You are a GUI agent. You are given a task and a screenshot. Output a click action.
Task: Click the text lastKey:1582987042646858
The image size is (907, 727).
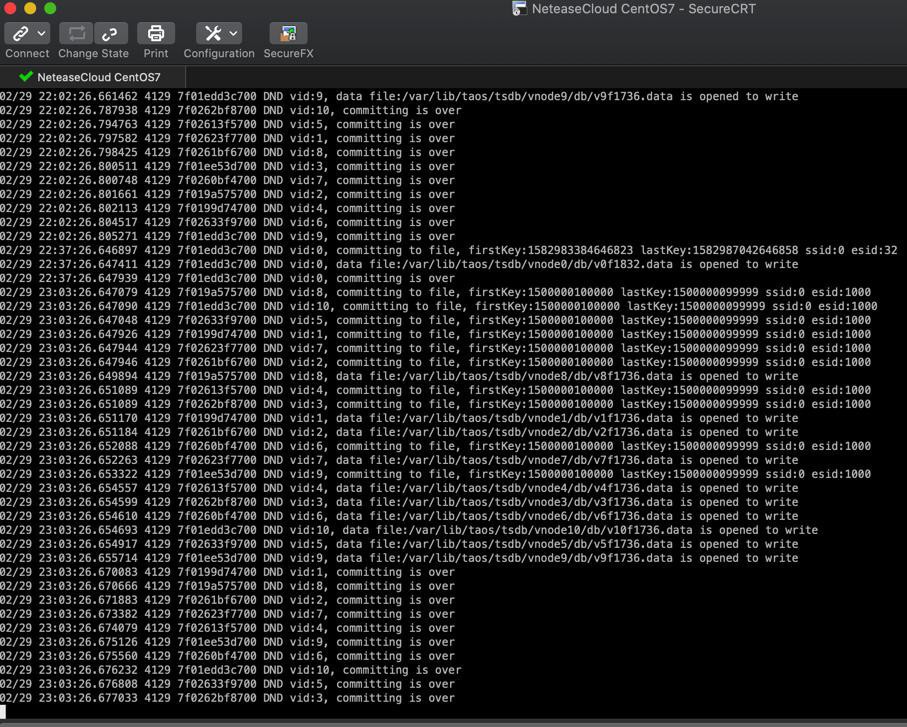(x=719, y=250)
